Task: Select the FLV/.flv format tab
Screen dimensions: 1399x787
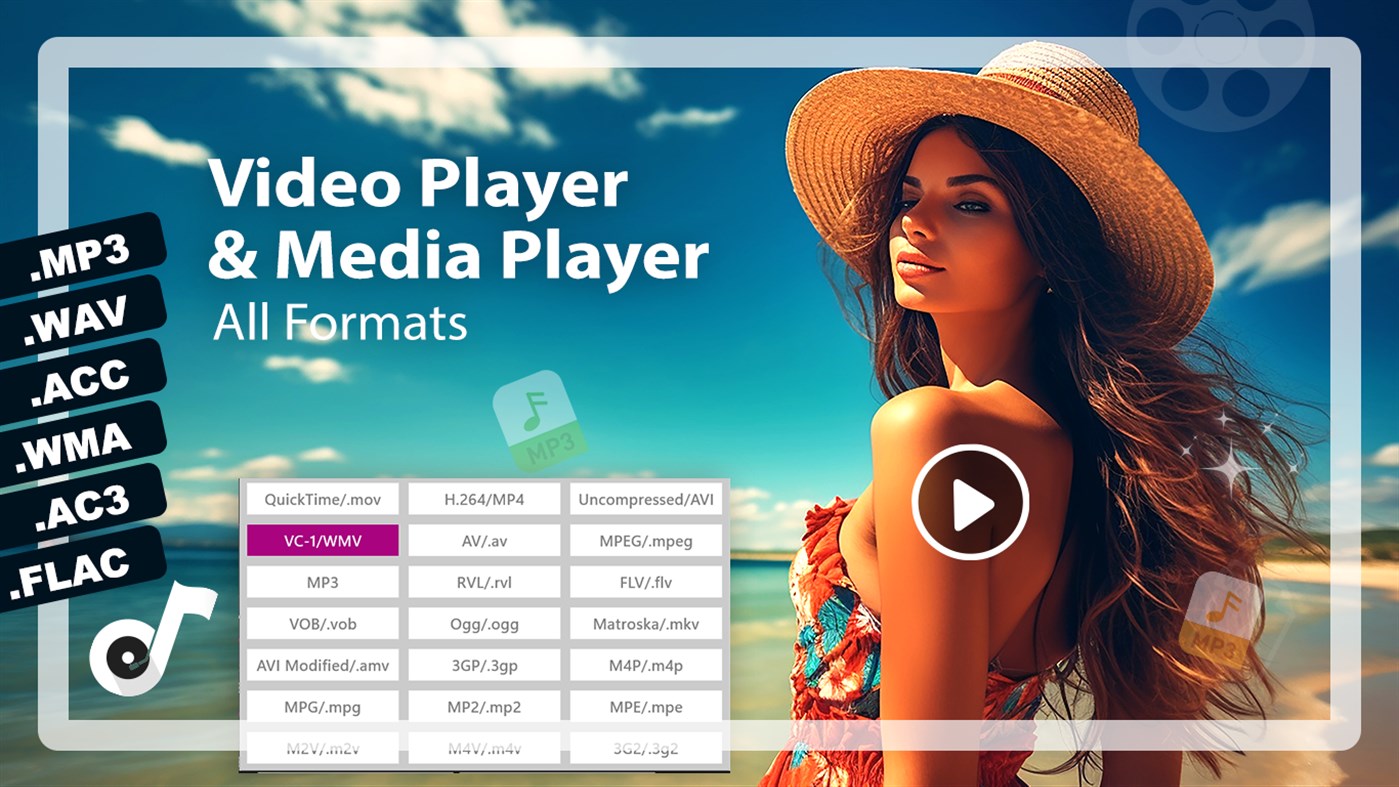Action: [x=645, y=581]
